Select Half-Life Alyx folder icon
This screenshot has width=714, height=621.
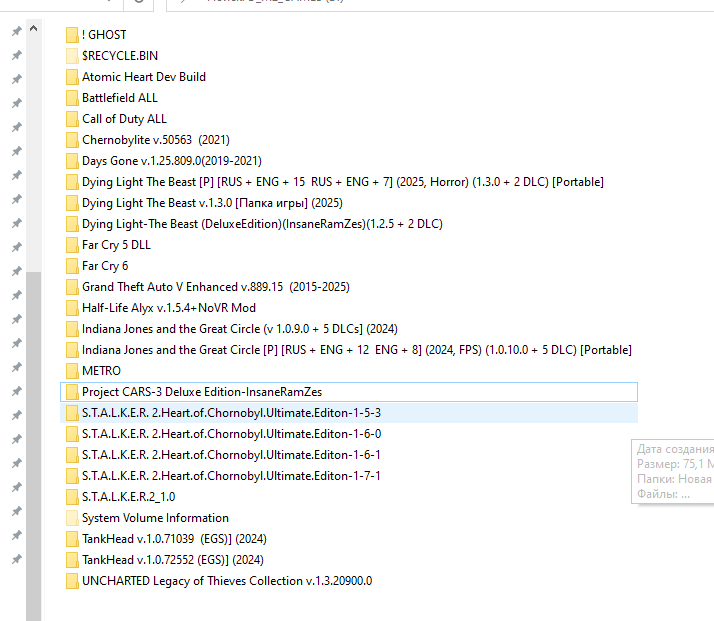(x=72, y=308)
